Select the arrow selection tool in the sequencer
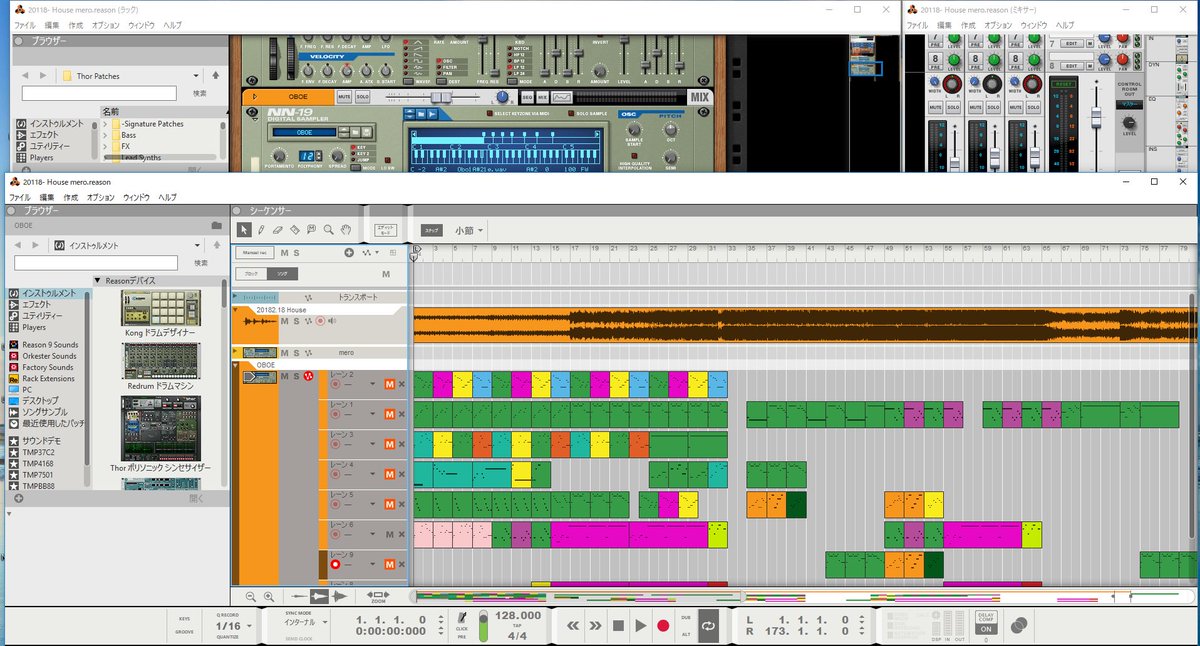This screenshot has height=646, width=1200. pos(245,229)
